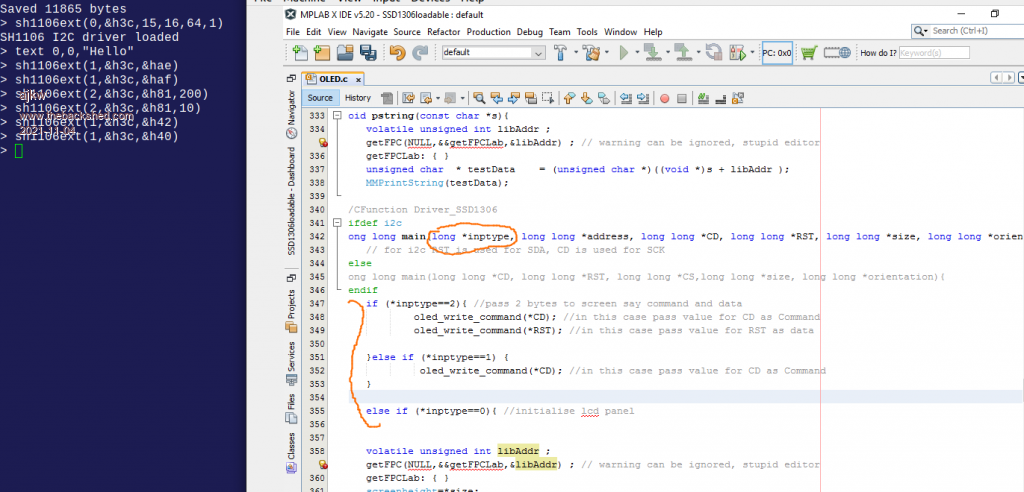Toggle the History view button
The width and height of the screenshot is (1024, 492).
pyautogui.click(x=357, y=98)
